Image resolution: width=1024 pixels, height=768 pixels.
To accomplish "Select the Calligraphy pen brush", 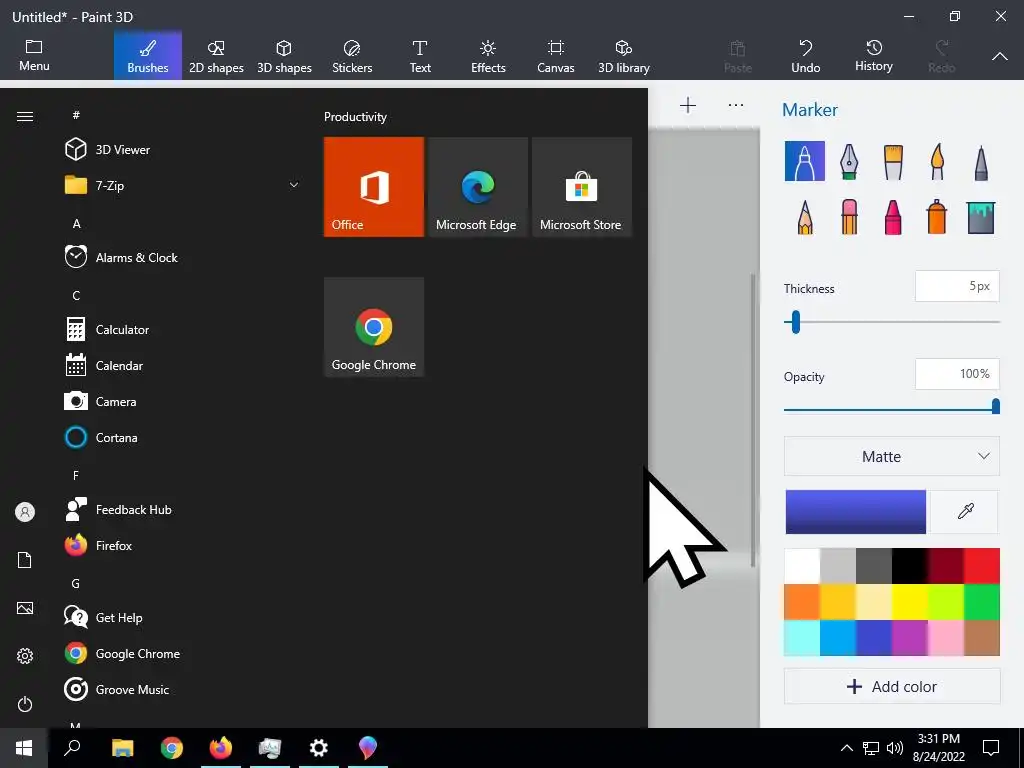I will point(848,161).
